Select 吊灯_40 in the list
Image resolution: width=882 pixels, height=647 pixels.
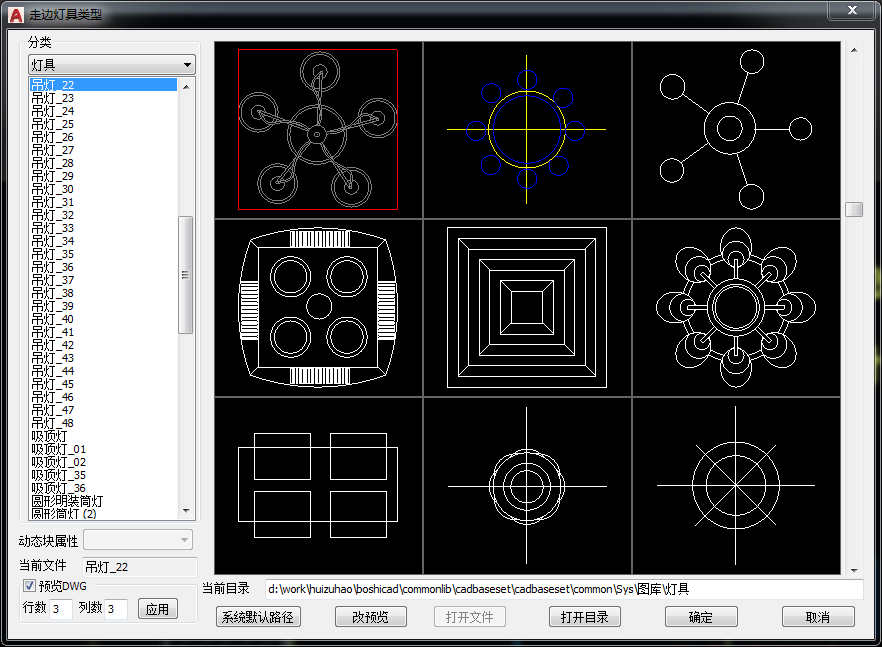click(x=103, y=319)
